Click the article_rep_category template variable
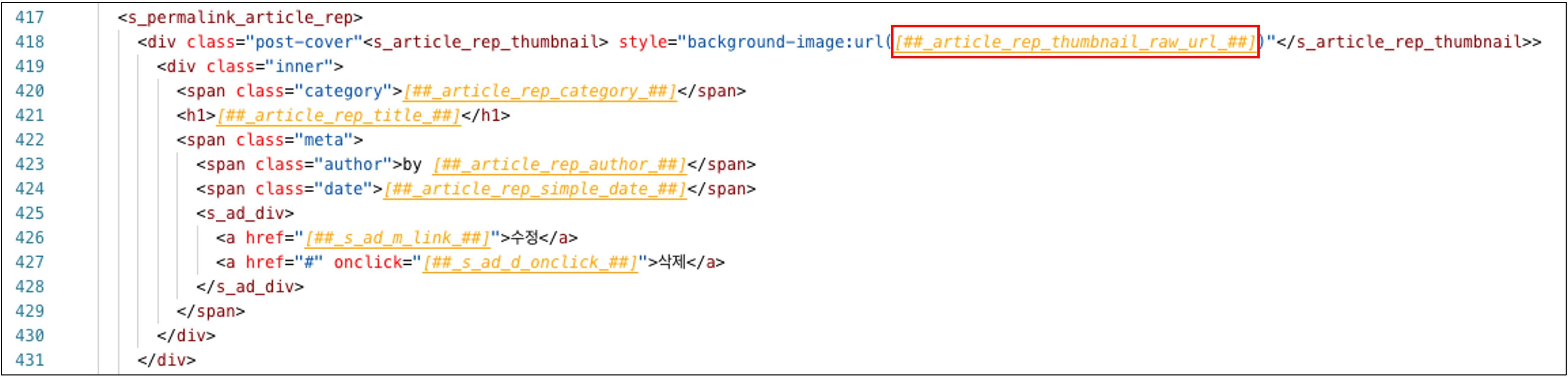Screen dimensions: 1568x377 539,91
